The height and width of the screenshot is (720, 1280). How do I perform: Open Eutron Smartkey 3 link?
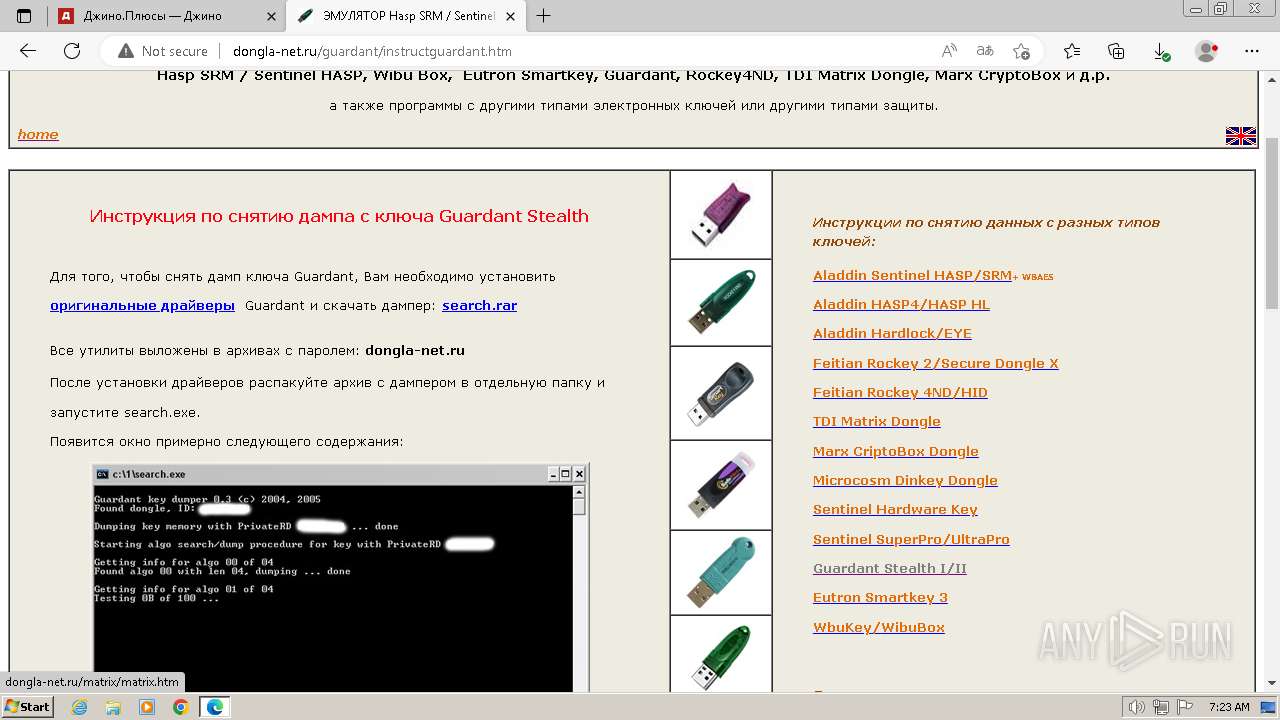pyautogui.click(x=880, y=597)
